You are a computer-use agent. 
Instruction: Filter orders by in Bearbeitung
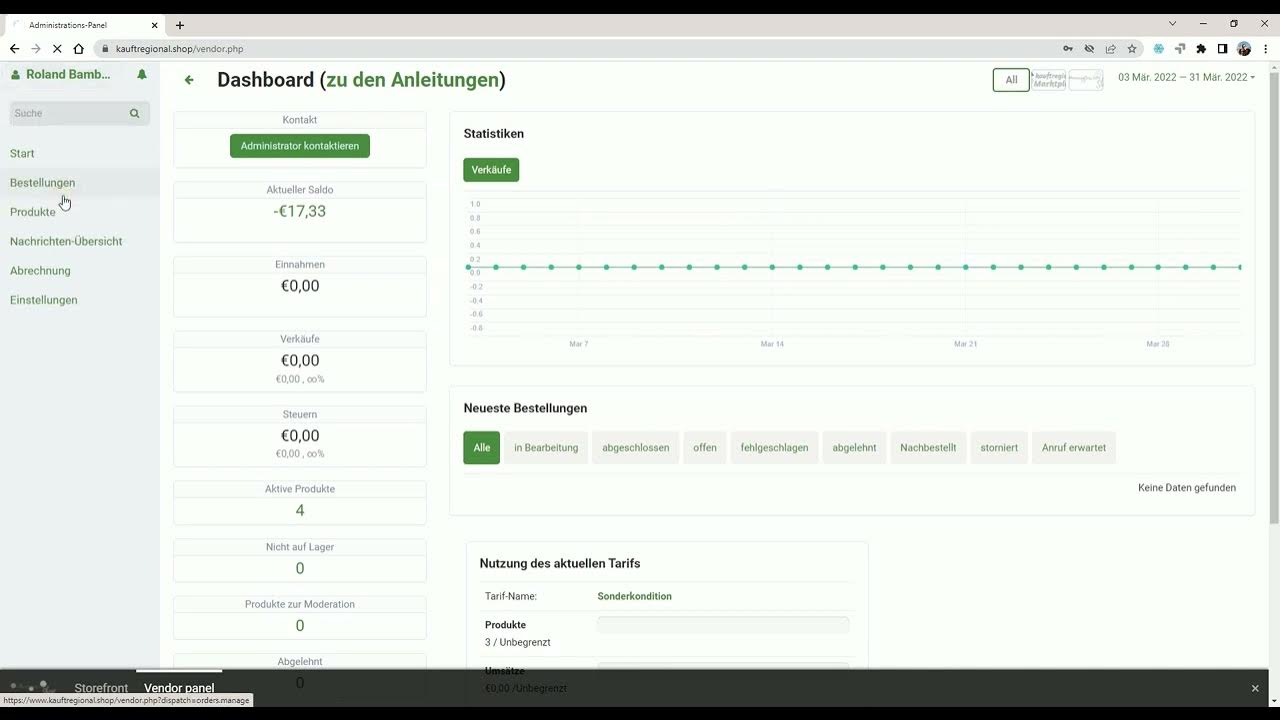546,447
